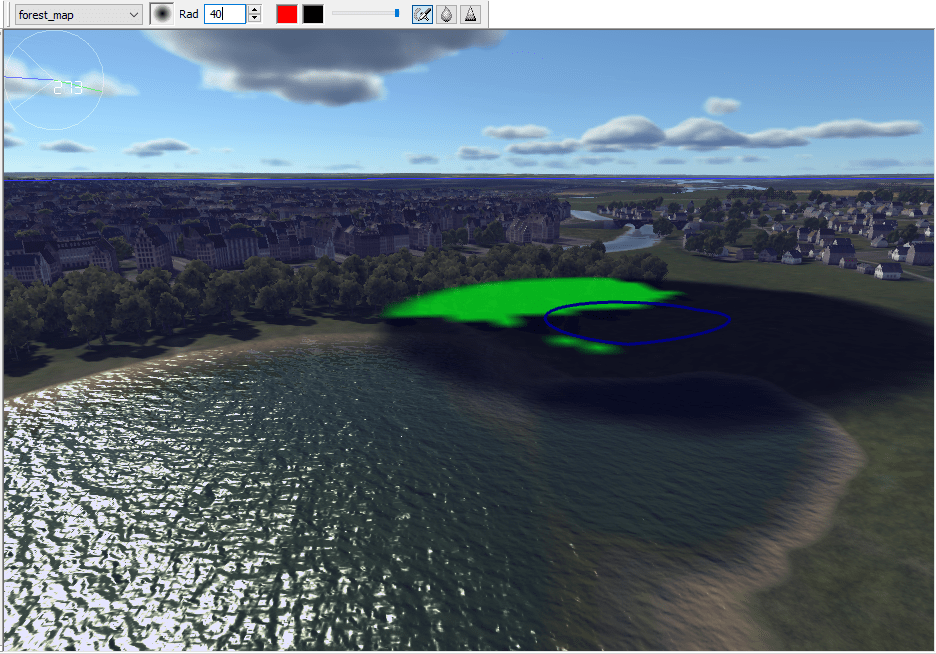Click the soft round brush shape icon
Viewport: 936px width, 654px height.
click(161, 14)
